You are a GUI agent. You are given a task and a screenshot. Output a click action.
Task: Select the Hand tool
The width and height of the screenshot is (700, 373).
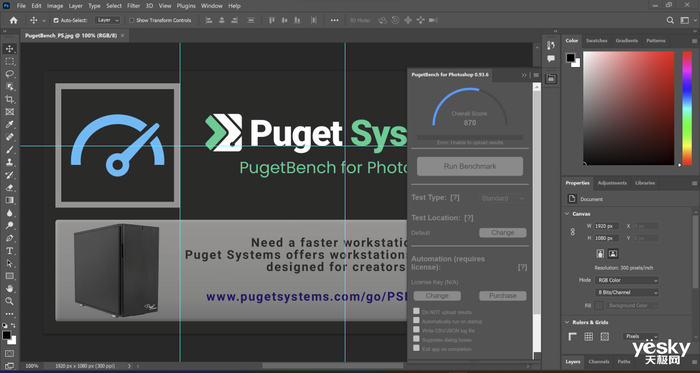click(9, 289)
